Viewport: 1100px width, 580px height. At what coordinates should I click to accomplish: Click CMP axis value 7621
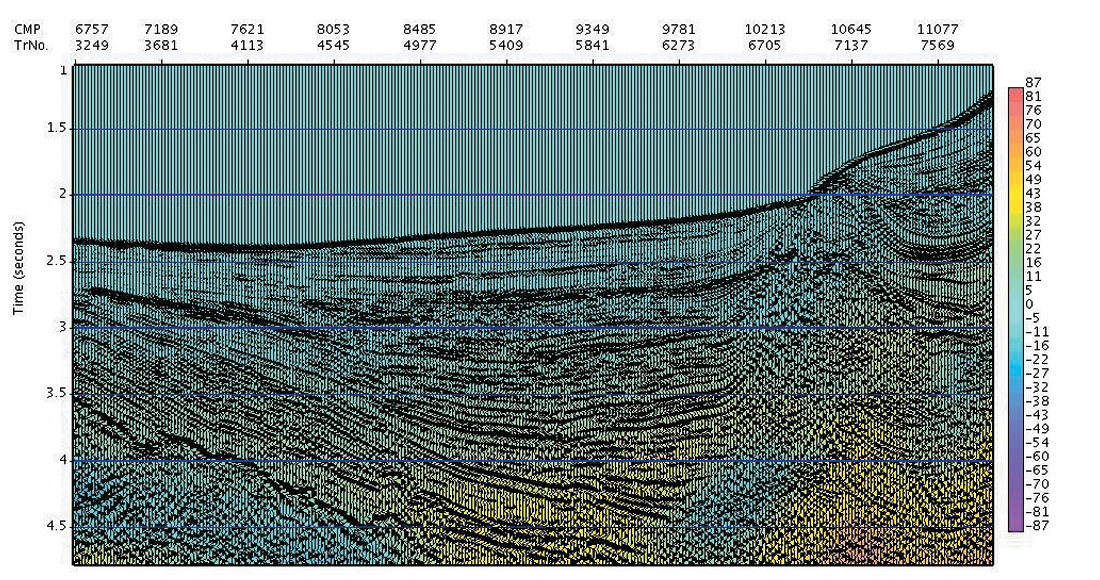[x=248, y=29]
